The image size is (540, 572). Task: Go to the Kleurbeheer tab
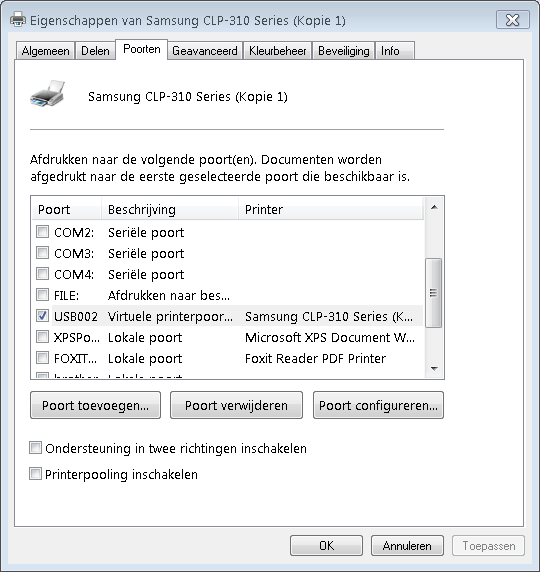click(x=277, y=51)
